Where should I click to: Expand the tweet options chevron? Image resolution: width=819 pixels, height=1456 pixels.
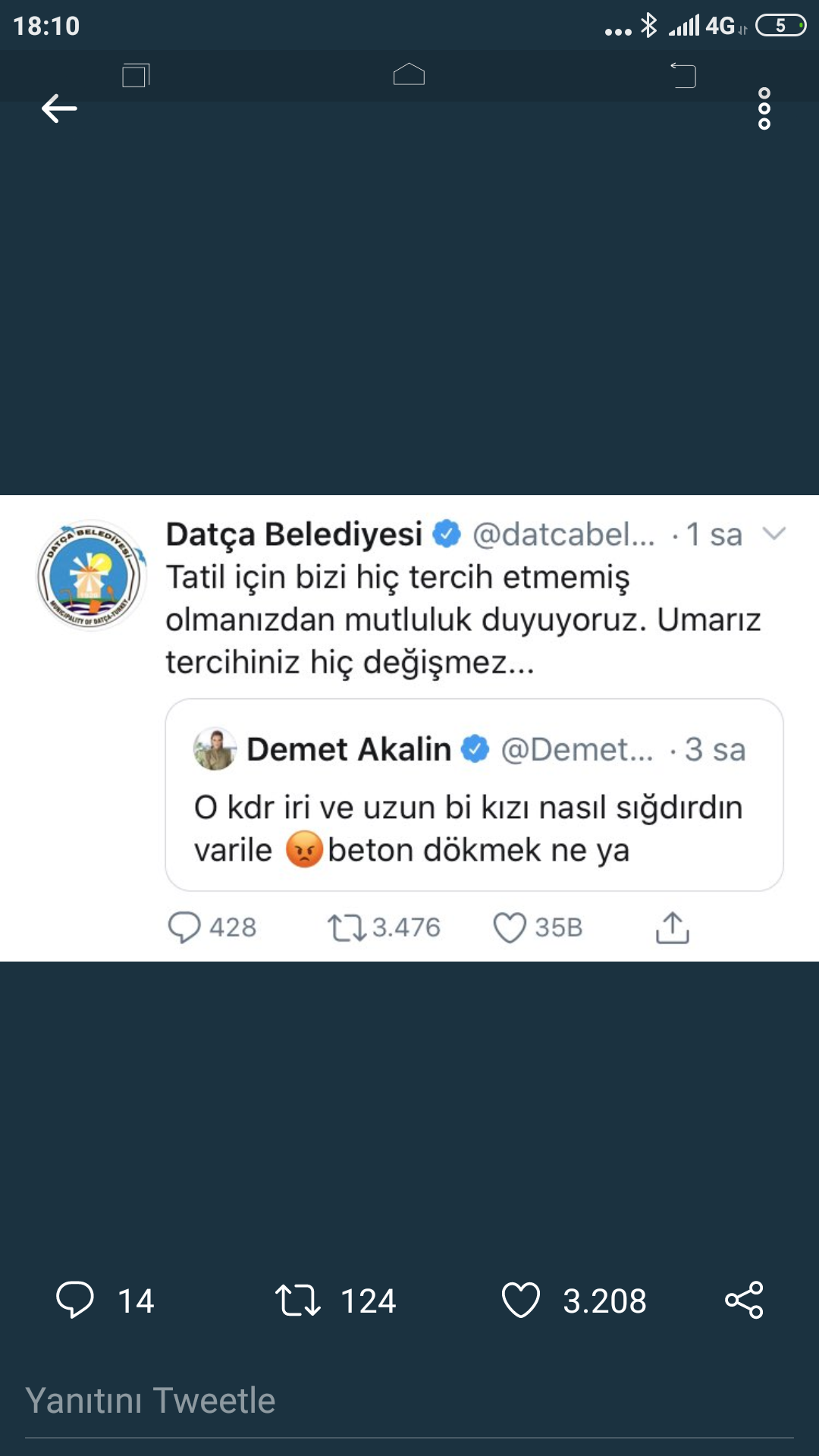point(773,534)
